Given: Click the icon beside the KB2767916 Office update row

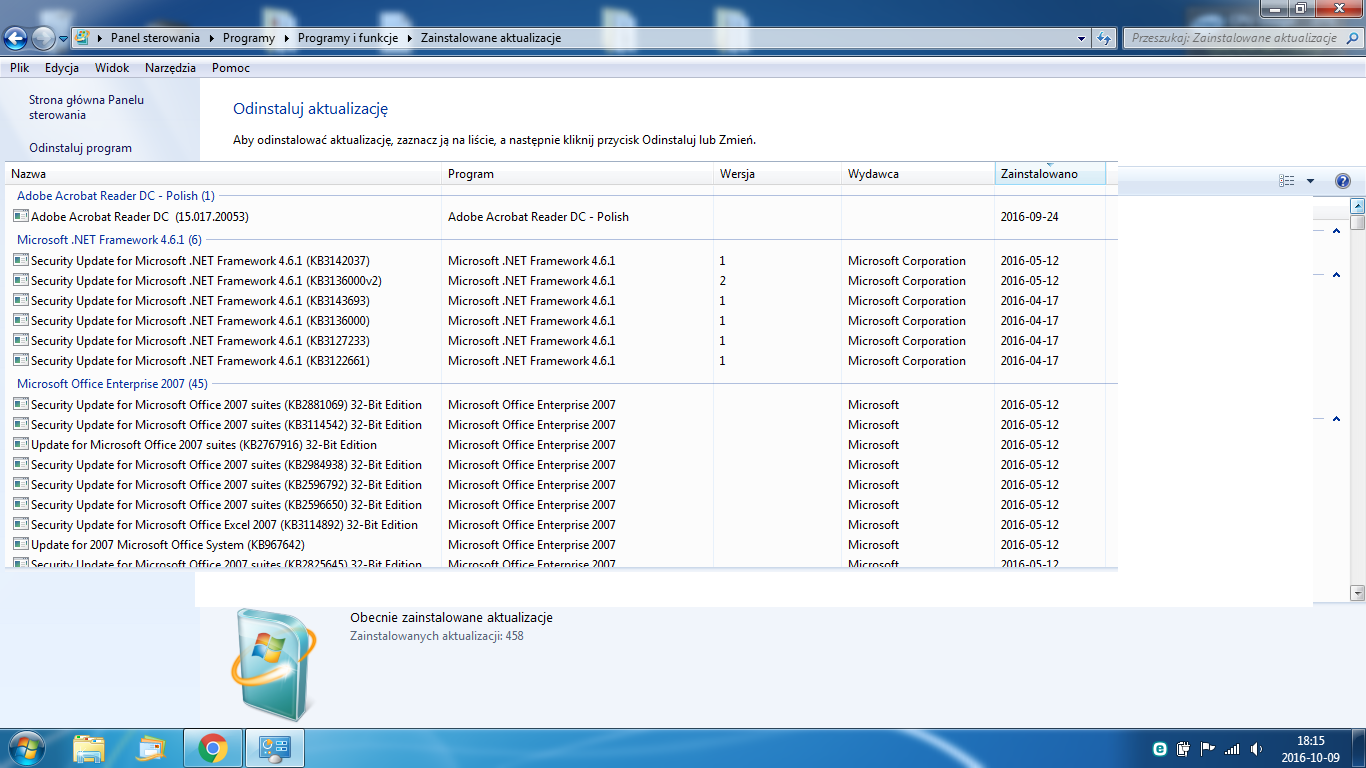Looking at the screenshot, I should (21, 444).
